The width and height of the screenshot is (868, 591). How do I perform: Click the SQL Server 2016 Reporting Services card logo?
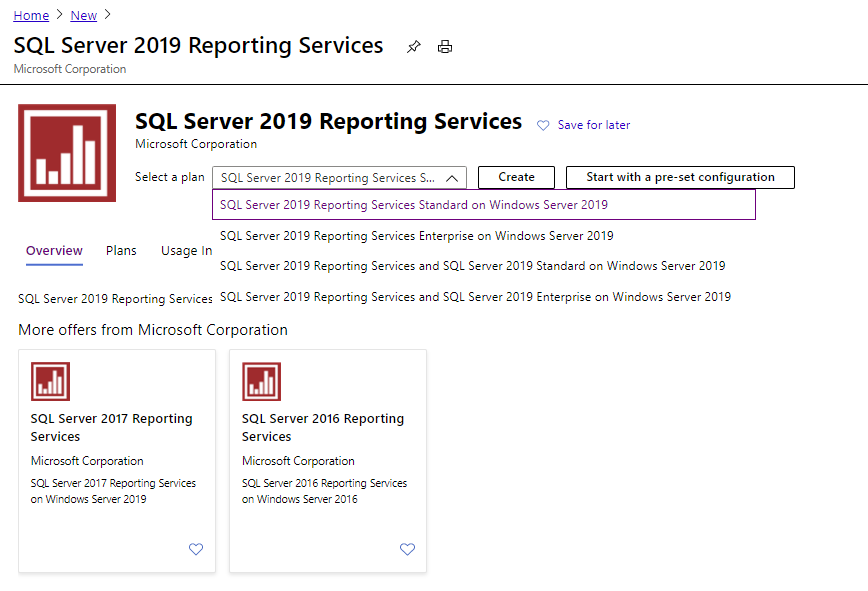(261, 381)
